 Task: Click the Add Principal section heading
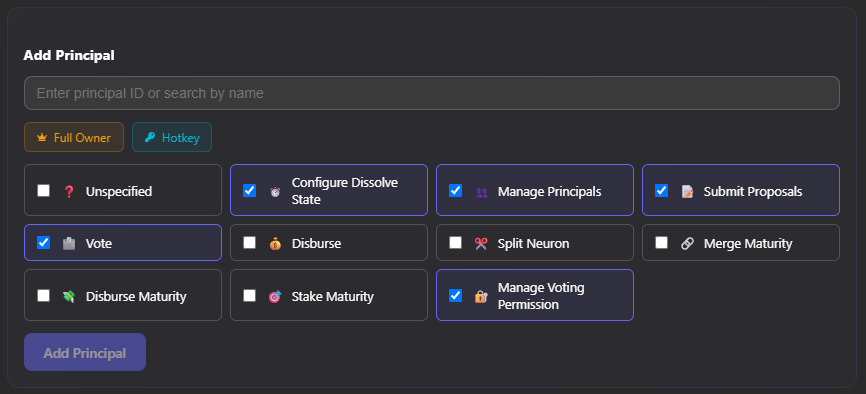pos(69,55)
